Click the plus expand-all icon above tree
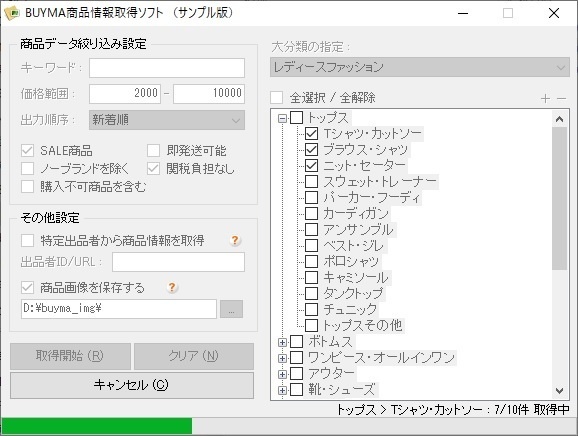The width and height of the screenshot is (578, 436). click(x=545, y=98)
